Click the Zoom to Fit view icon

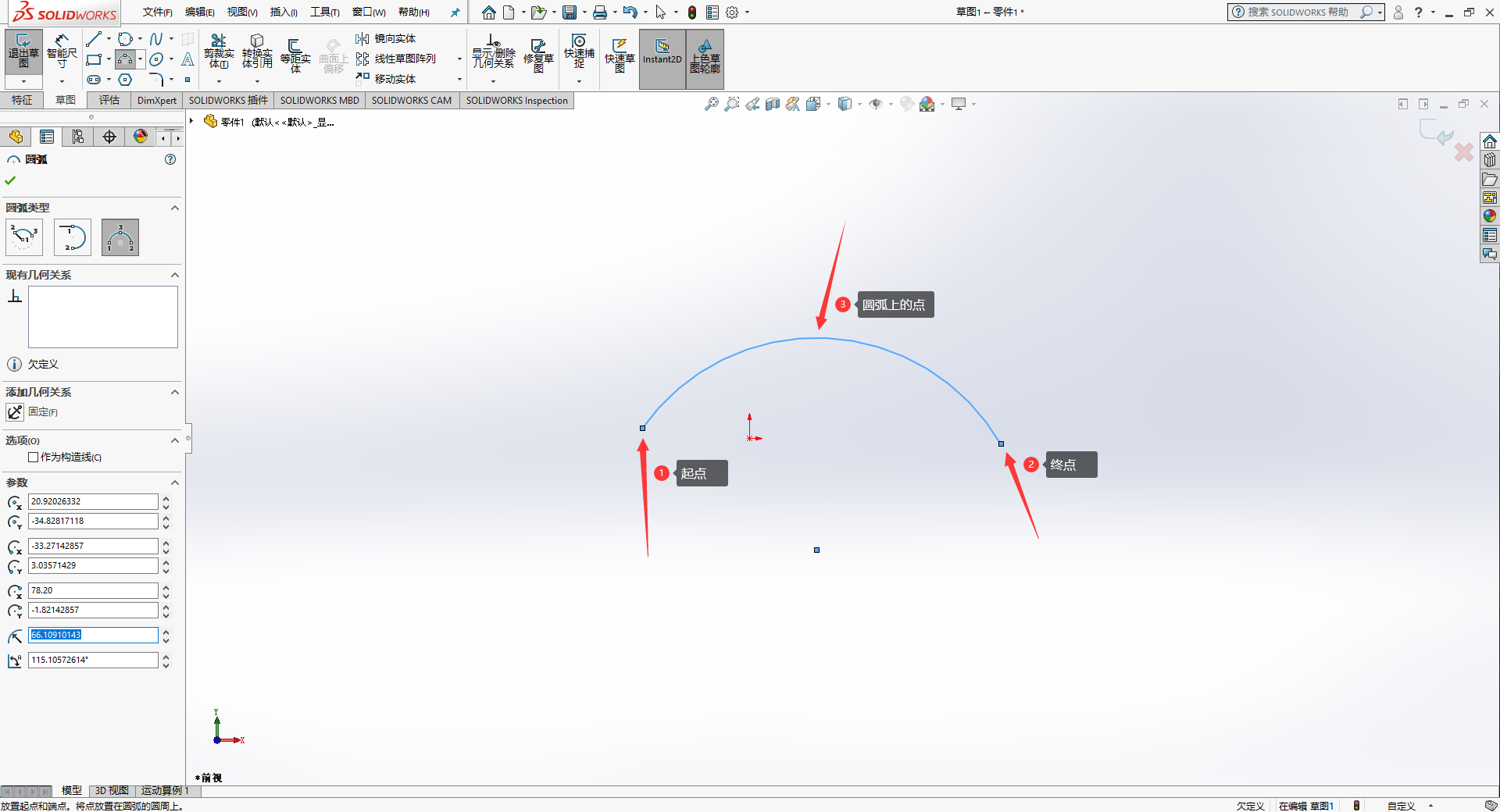point(711,104)
